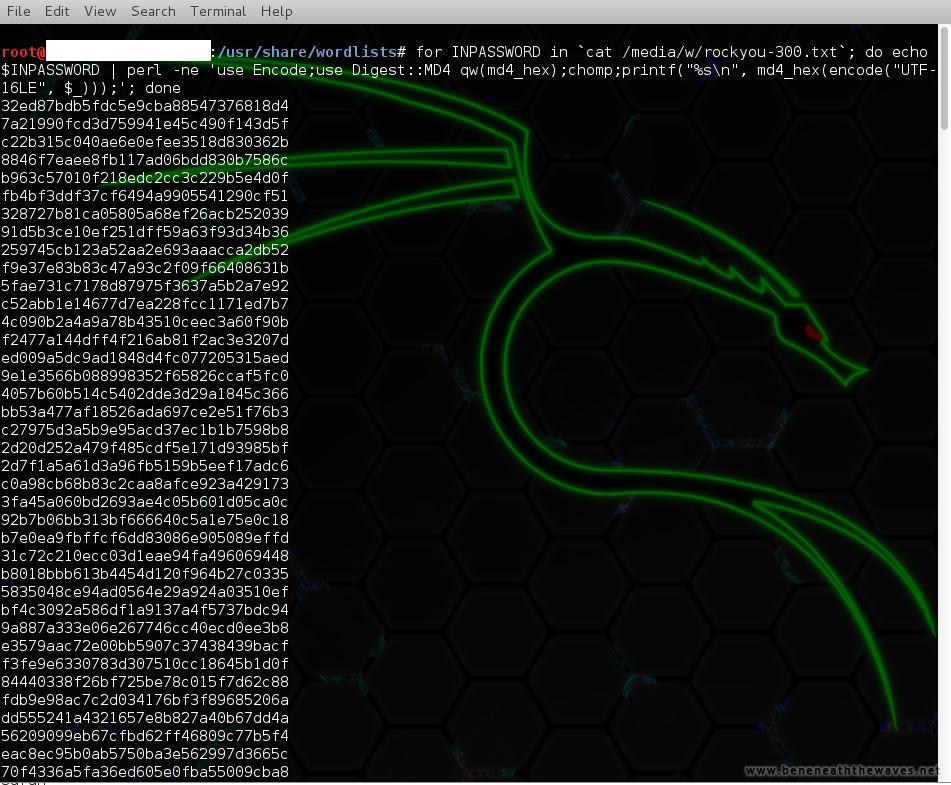Open the View menu

coord(100,12)
